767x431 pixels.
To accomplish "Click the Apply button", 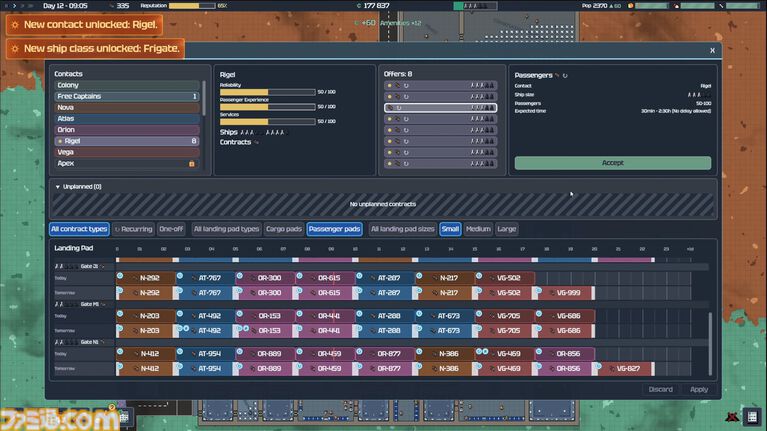I will (699, 390).
